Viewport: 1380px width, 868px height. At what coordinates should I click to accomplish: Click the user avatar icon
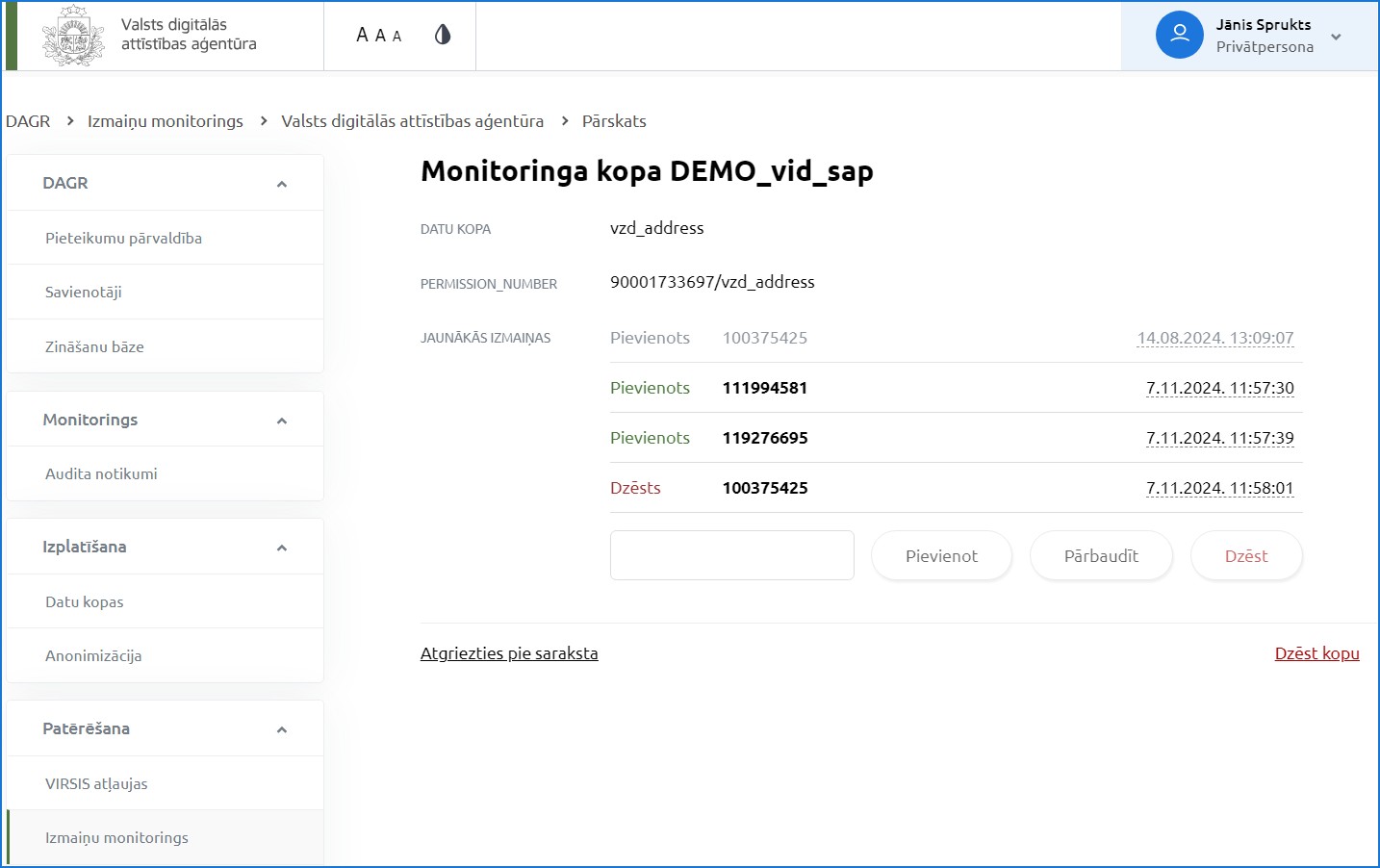click(x=1180, y=35)
